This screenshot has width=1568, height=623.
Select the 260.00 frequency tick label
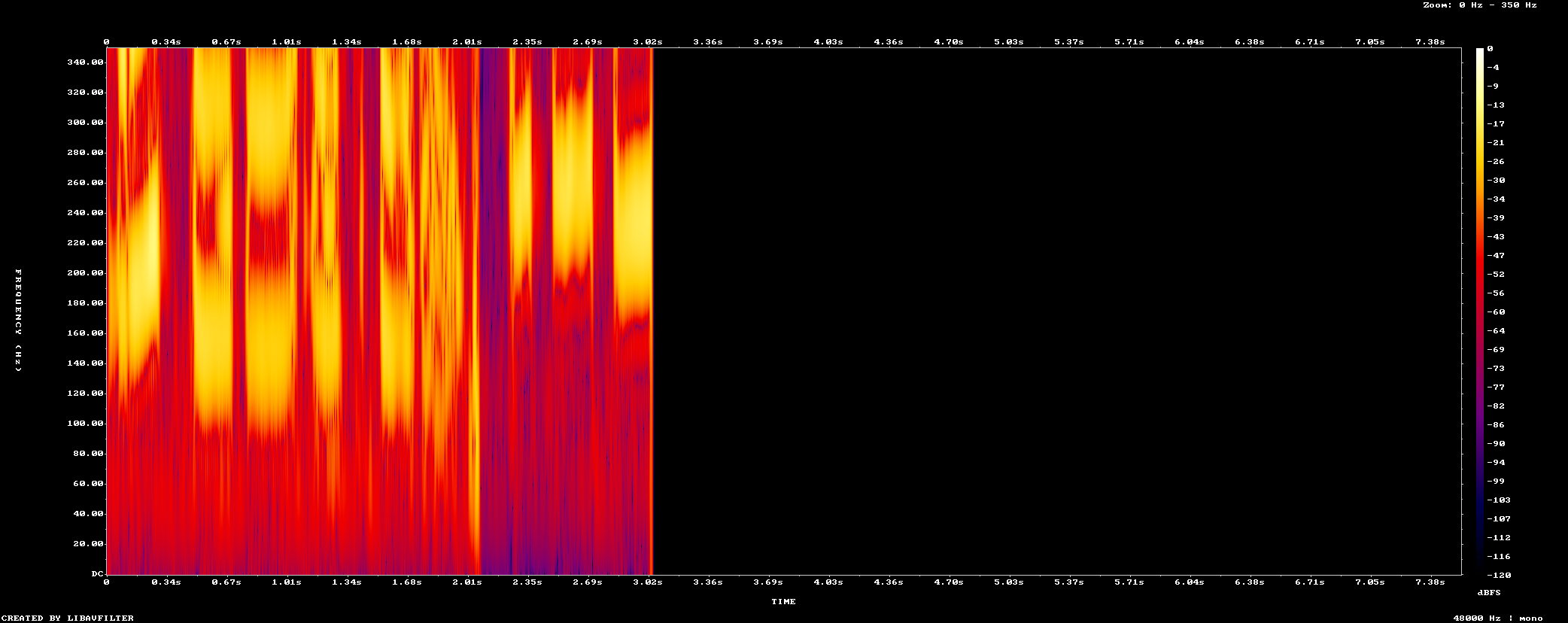pyautogui.click(x=86, y=183)
